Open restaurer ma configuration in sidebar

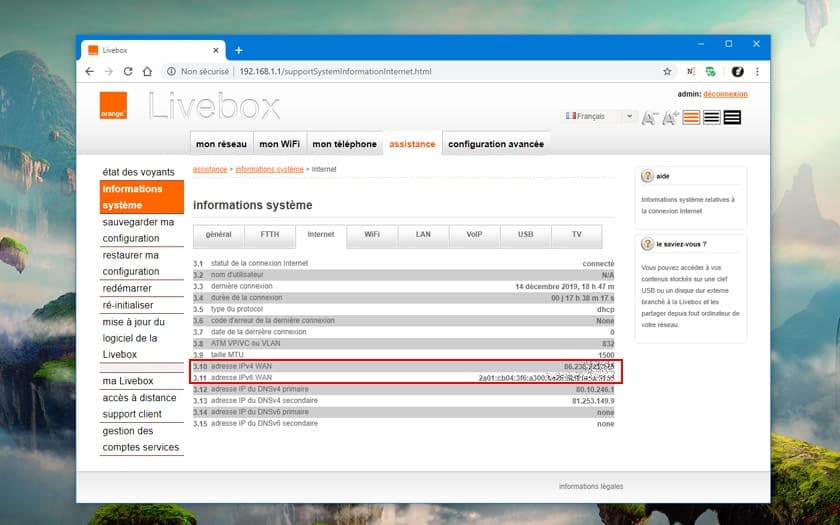(141, 263)
